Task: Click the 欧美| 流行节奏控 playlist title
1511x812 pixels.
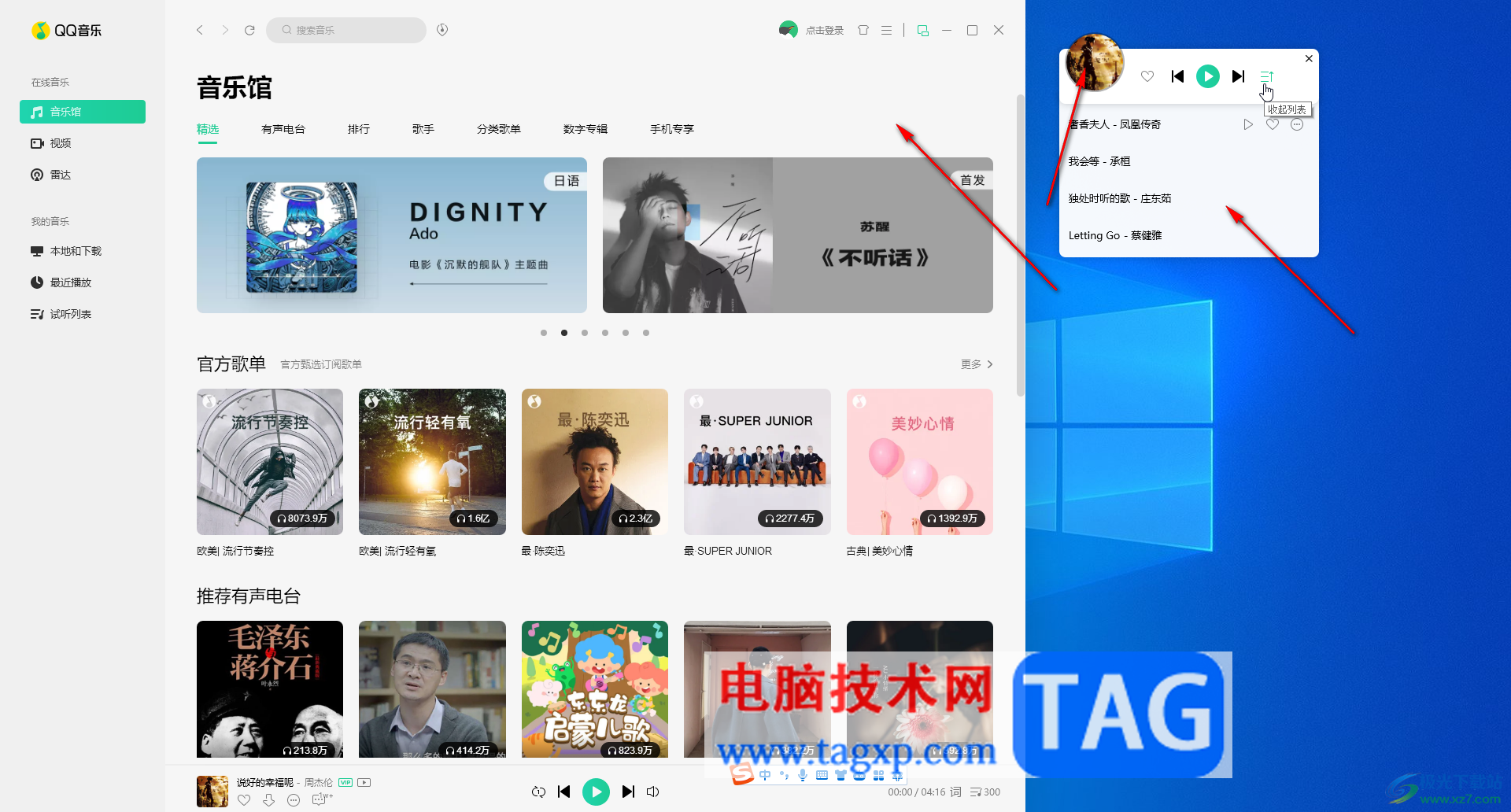Action: (235, 551)
